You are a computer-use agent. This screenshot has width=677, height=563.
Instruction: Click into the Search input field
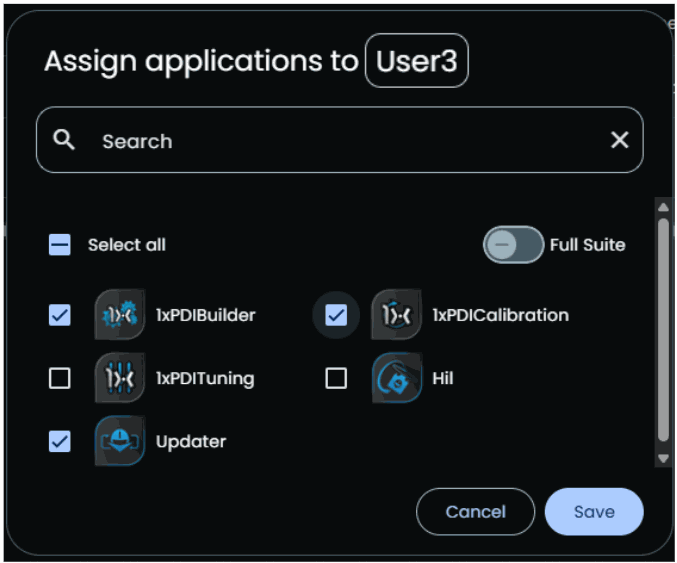[340, 141]
